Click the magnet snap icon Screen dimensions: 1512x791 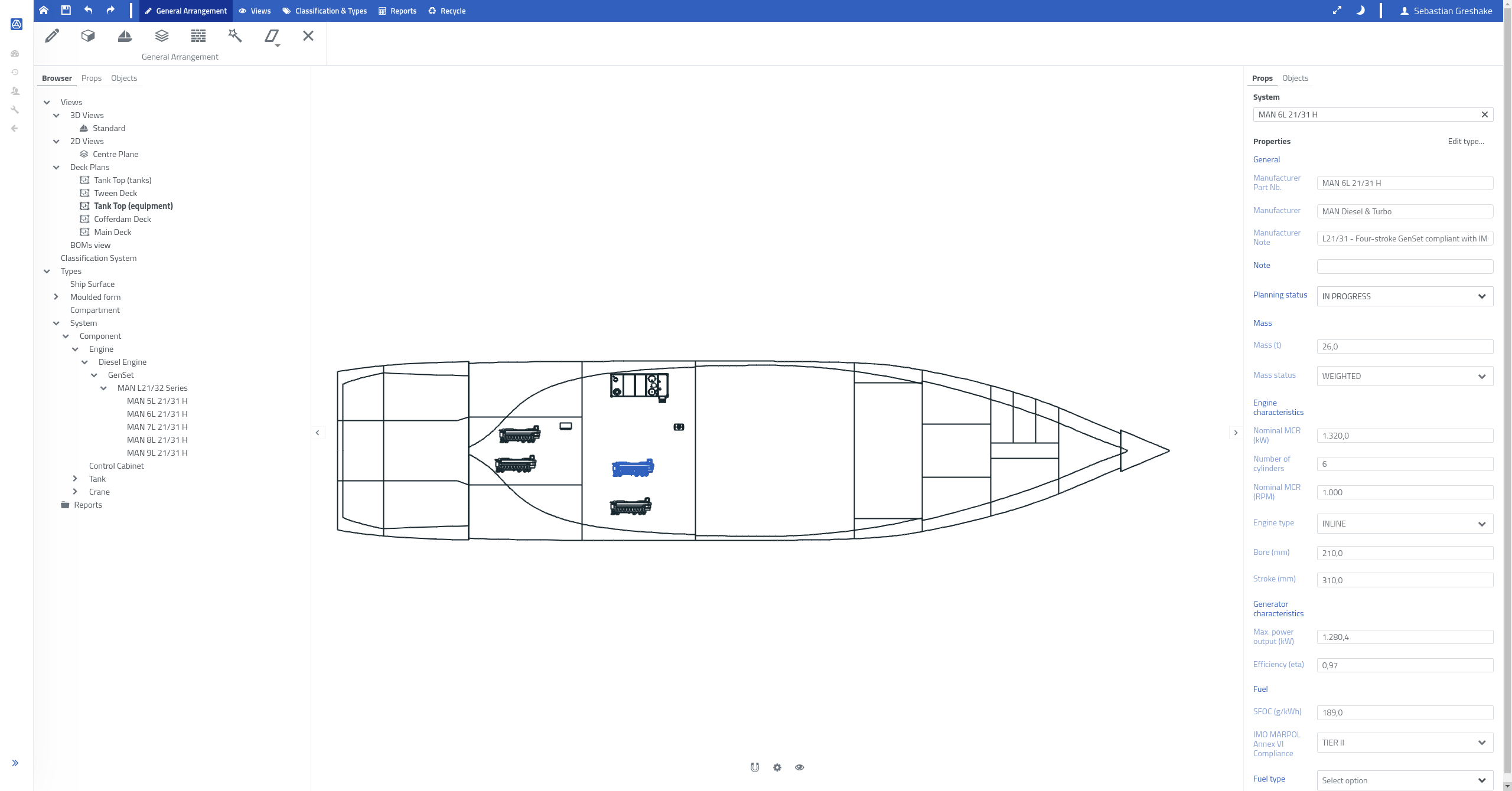tap(755, 767)
